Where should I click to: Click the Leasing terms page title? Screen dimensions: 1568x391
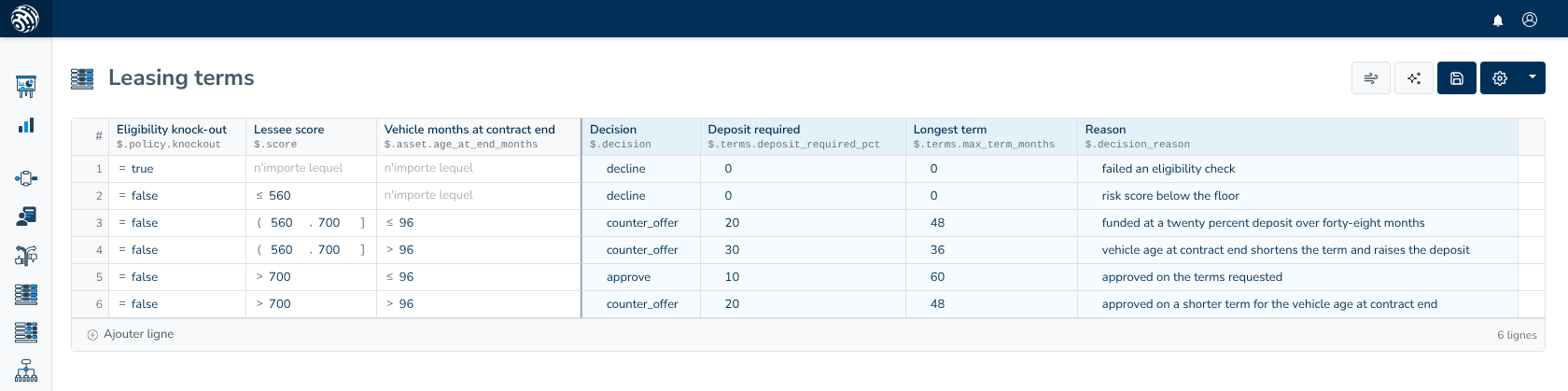click(181, 77)
